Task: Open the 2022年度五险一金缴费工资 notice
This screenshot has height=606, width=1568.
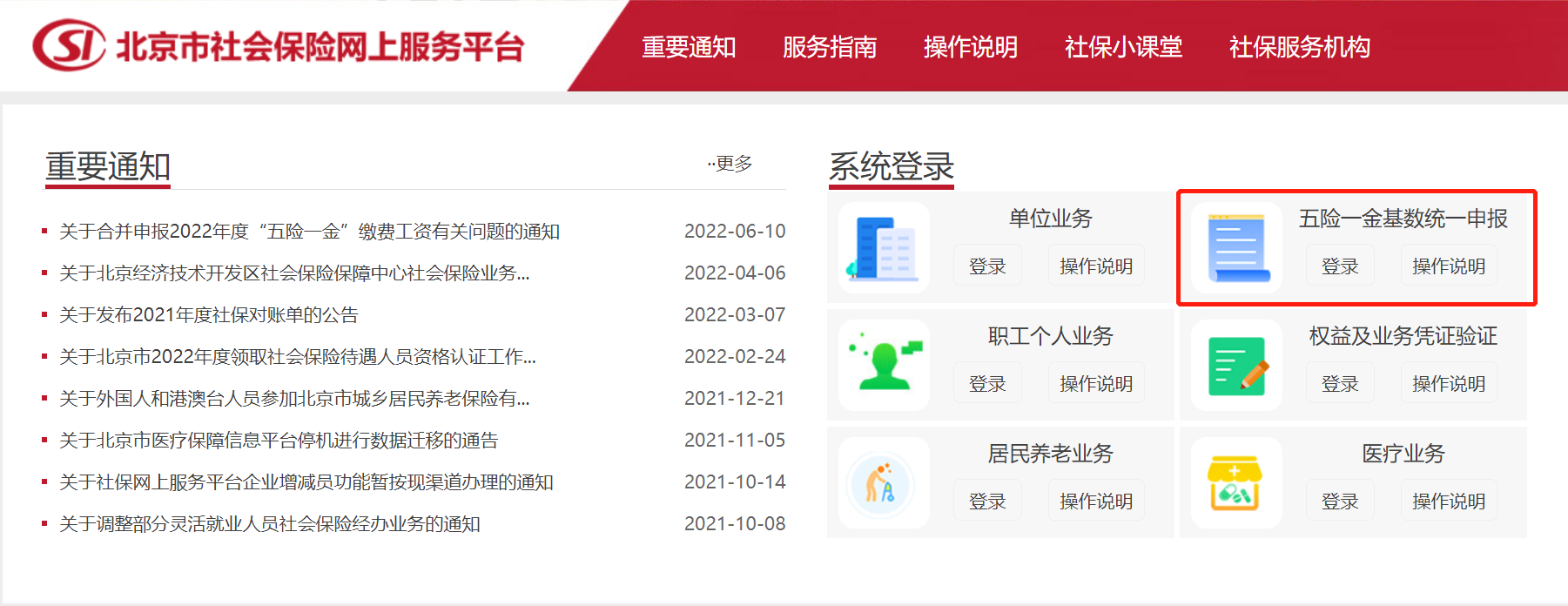Action: point(309,232)
